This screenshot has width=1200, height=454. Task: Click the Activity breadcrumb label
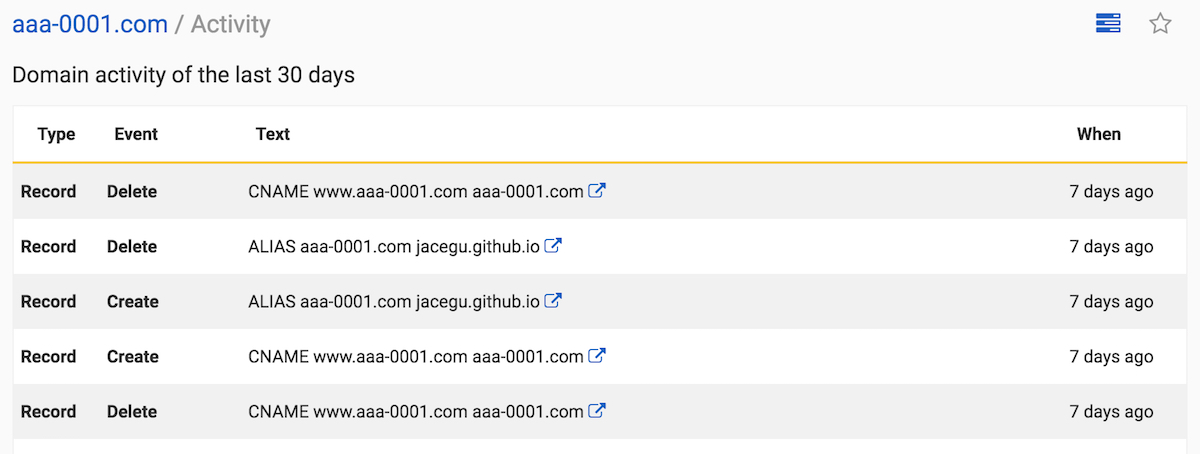[230, 24]
